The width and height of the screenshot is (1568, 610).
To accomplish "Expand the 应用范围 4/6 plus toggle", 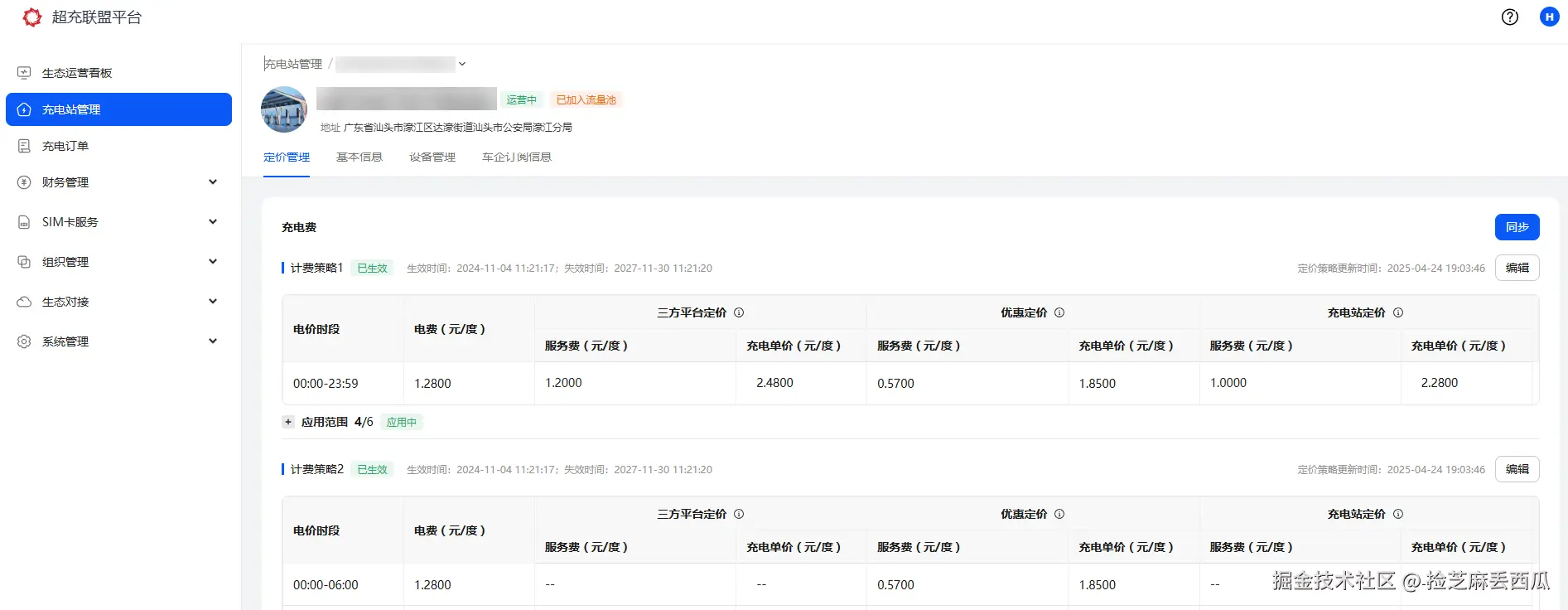I will [x=288, y=422].
